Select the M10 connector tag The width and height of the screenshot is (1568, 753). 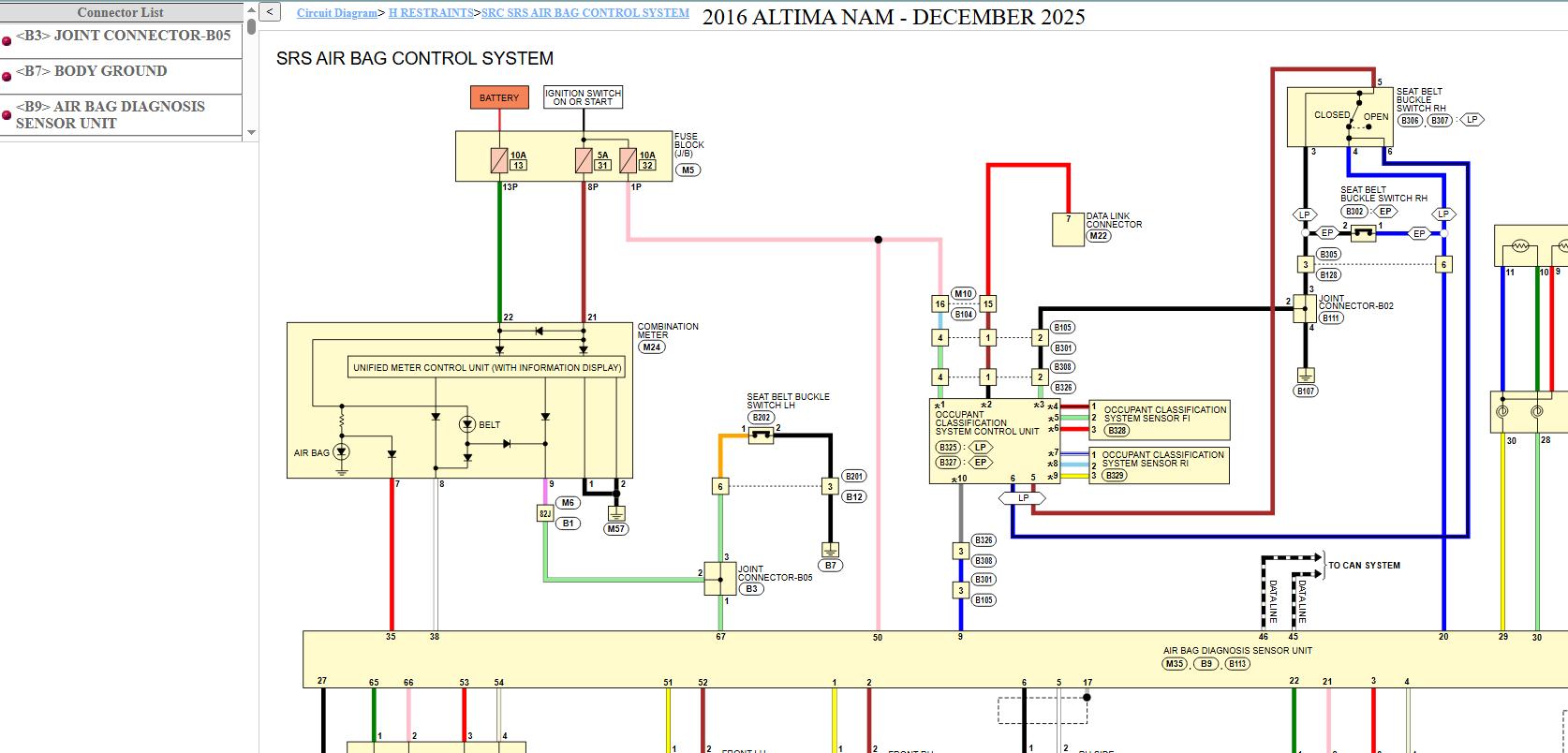[964, 294]
